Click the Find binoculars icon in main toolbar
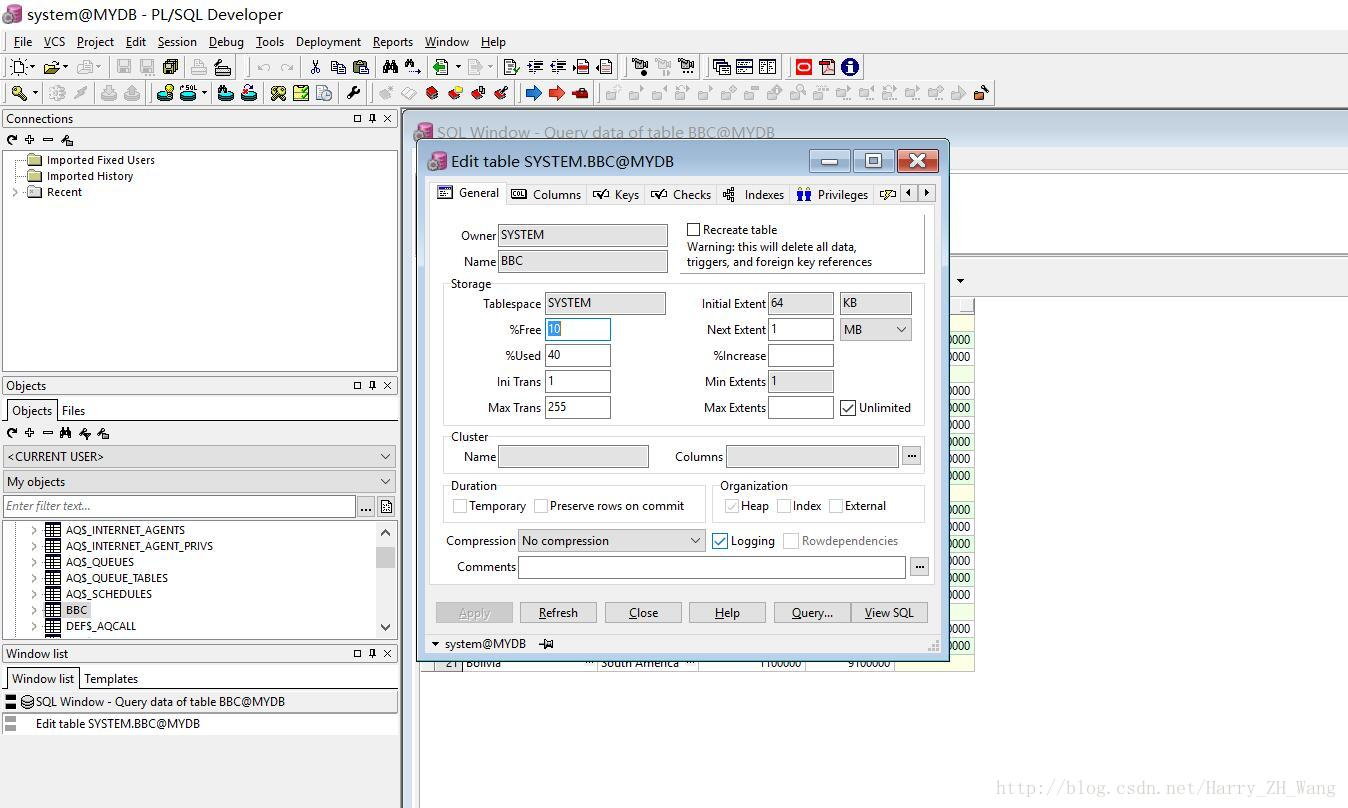This screenshot has width=1348, height=808. point(390,67)
